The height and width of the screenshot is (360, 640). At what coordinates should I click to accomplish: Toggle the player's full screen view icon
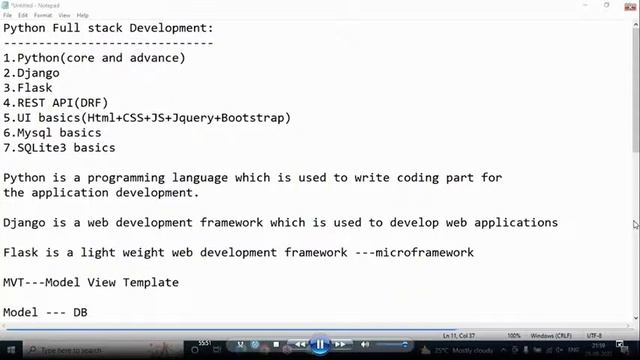(x=620, y=344)
